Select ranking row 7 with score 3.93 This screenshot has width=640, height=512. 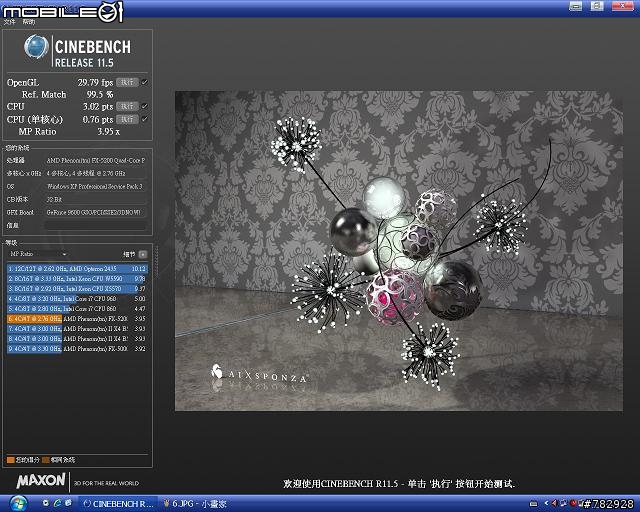click(x=77, y=329)
